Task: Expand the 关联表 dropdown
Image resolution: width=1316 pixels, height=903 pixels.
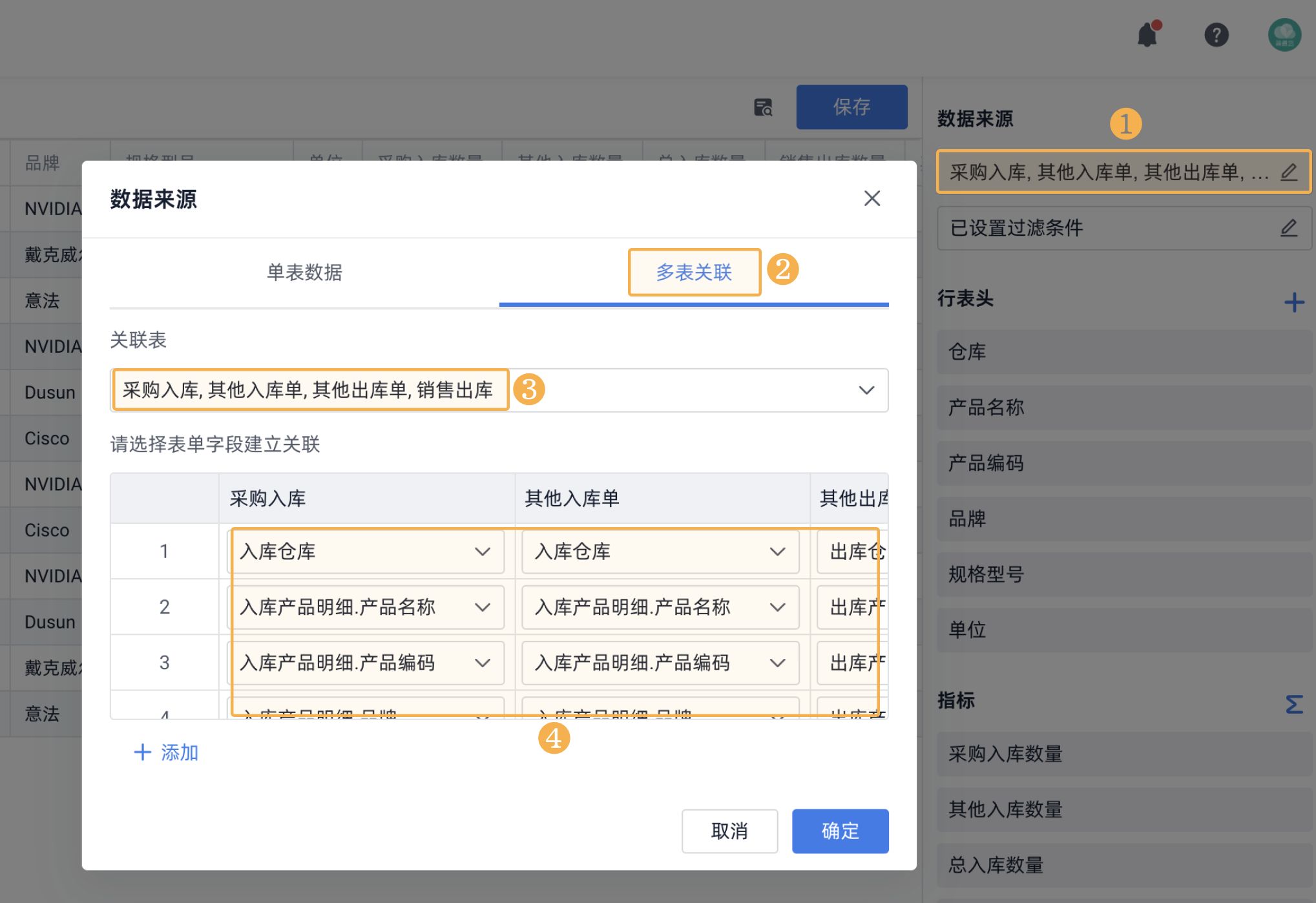Action: [x=866, y=390]
